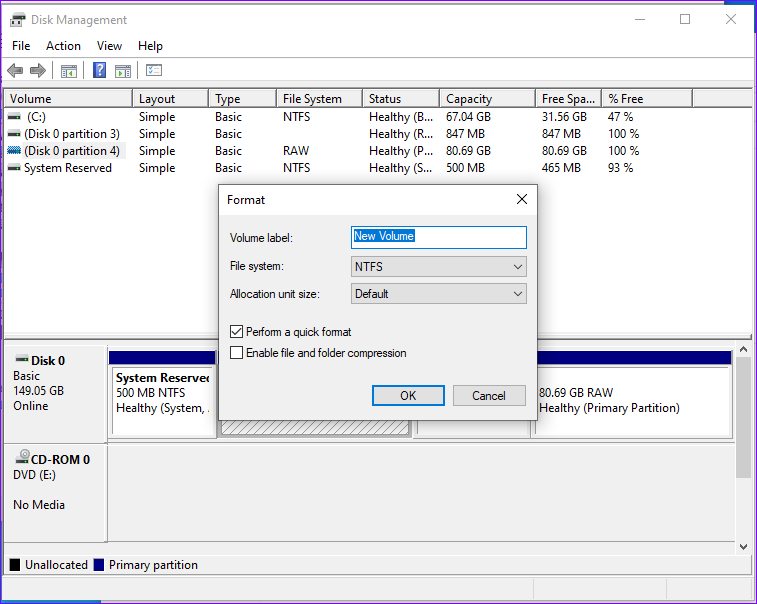The width and height of the screenshot is (757, 604).
Task: Click the Disk 0 hard drive icon
Action: point(22,359)
